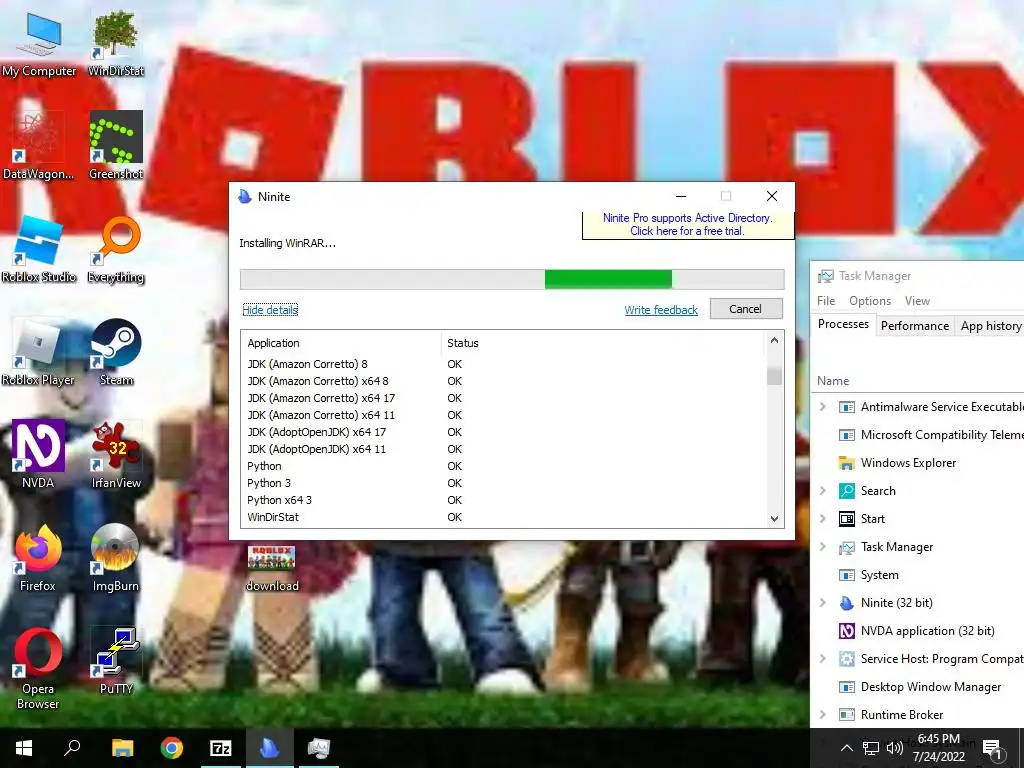This screenshot has height=768, width=1024.
Task: Switch to App history tab
Action: 990,326
